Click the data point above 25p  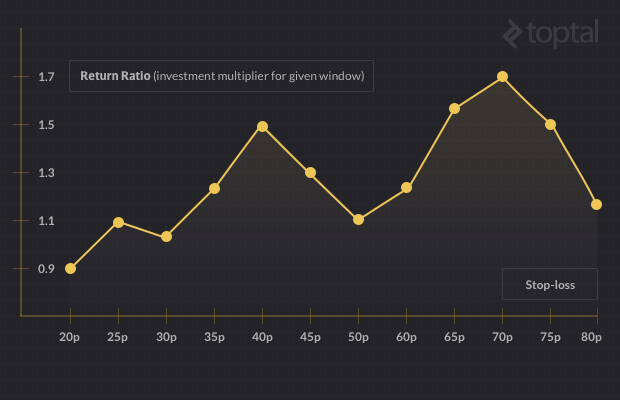118,222
